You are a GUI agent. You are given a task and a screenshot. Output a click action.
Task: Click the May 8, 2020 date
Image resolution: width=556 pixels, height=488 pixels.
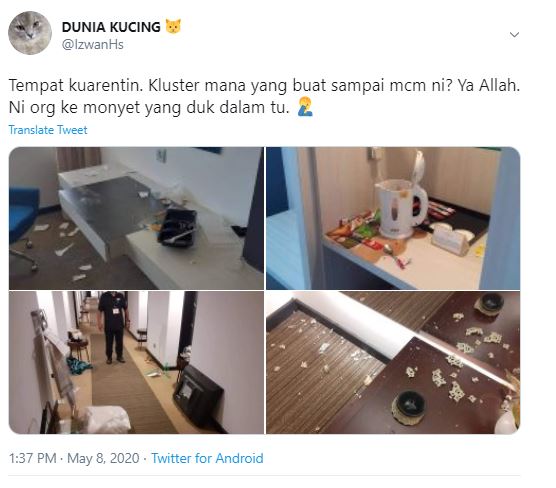pyautogui.click(x=103, y=458)
